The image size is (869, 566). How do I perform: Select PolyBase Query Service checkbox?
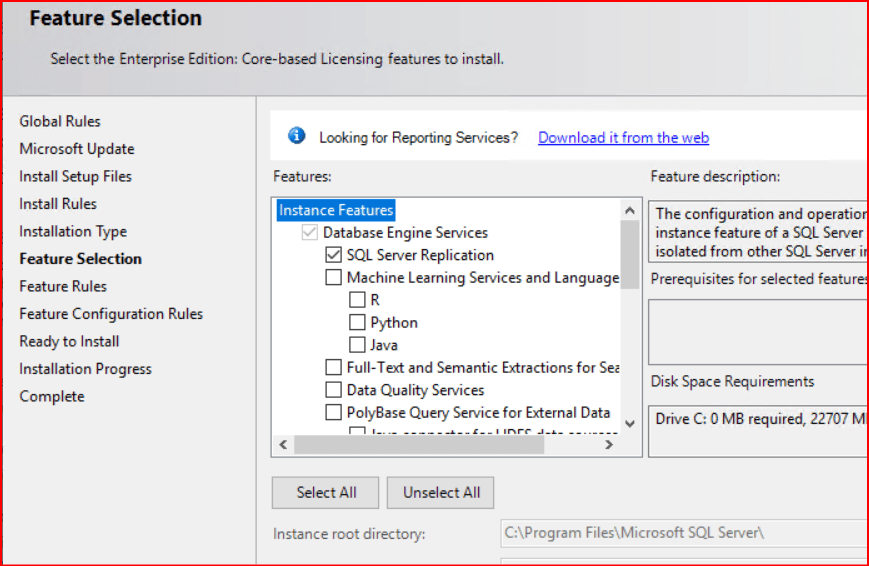point(333,412)
